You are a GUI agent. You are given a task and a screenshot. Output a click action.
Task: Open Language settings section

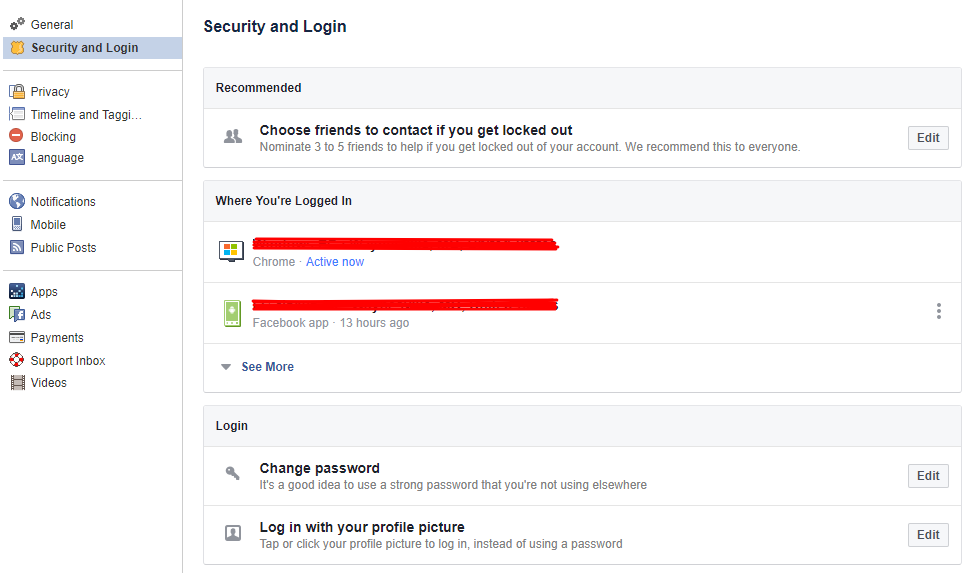point(57,157)
